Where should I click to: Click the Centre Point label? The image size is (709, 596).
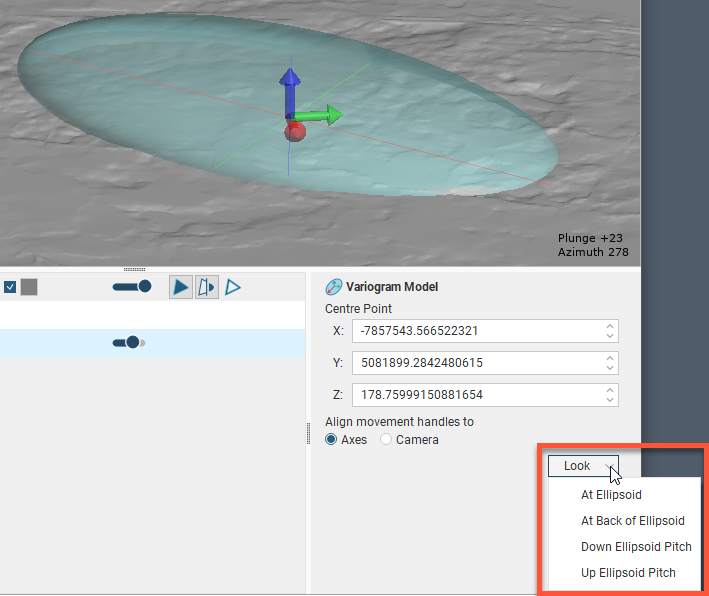pos(358,309)
